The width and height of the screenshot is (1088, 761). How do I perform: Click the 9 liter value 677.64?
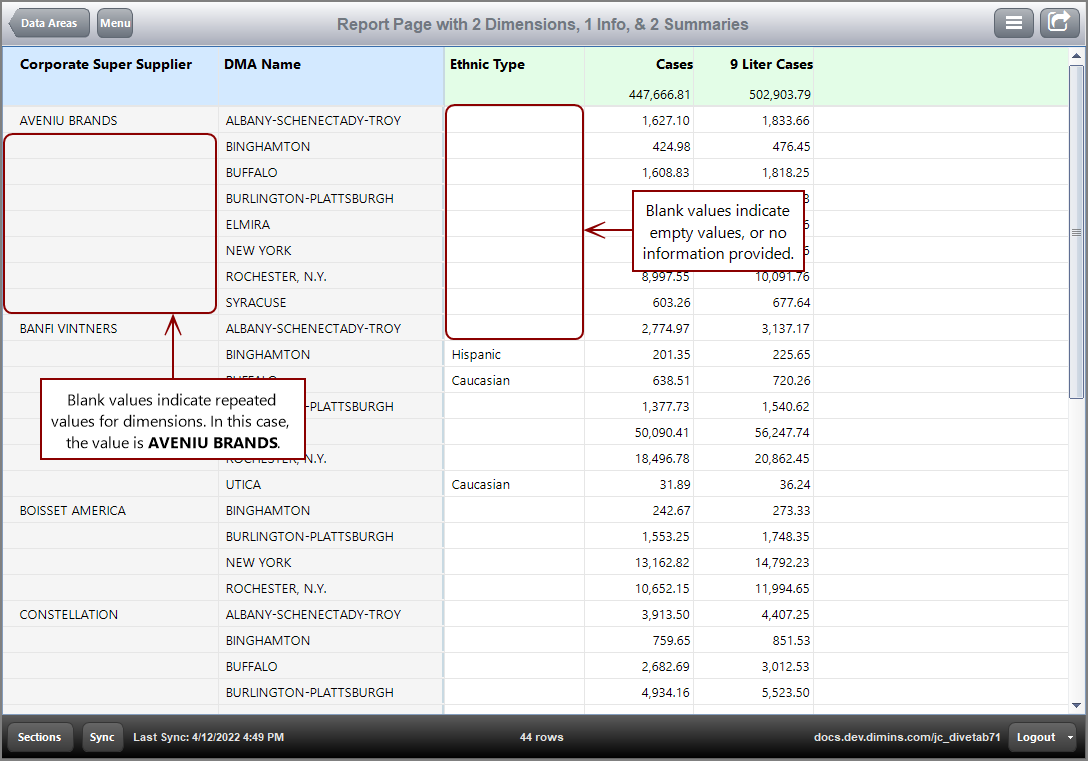[x=791, y=302]
